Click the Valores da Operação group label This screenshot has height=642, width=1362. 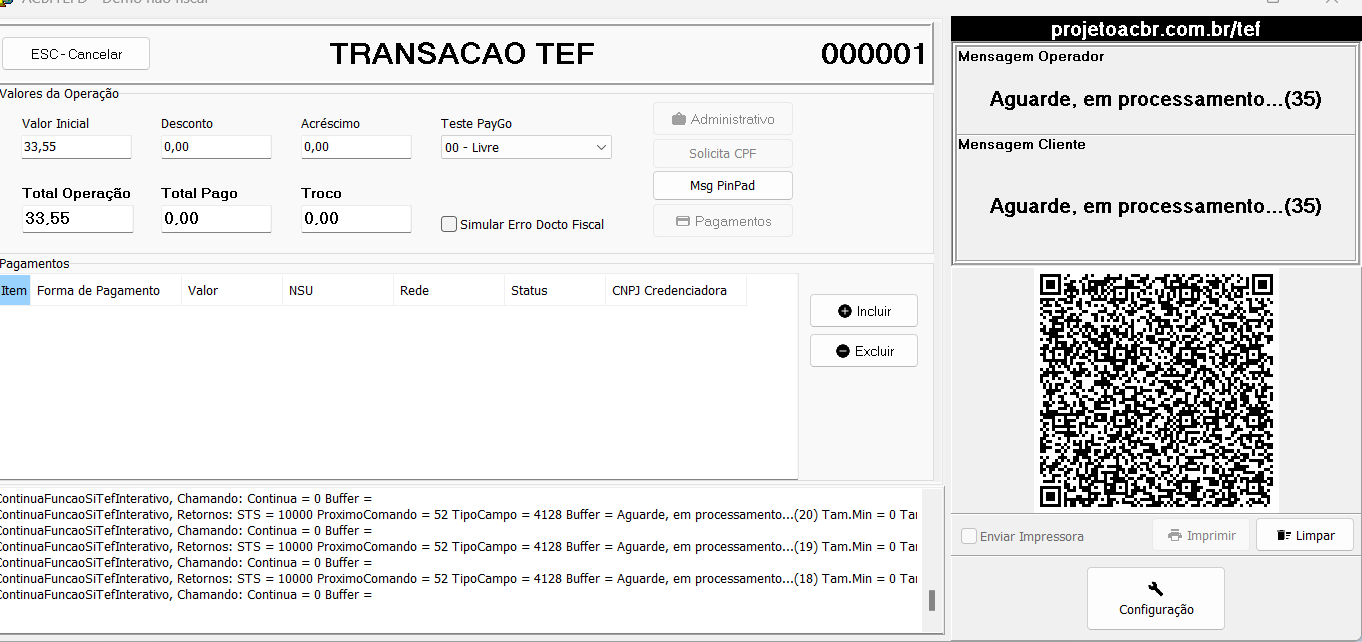tap(59, 93)
